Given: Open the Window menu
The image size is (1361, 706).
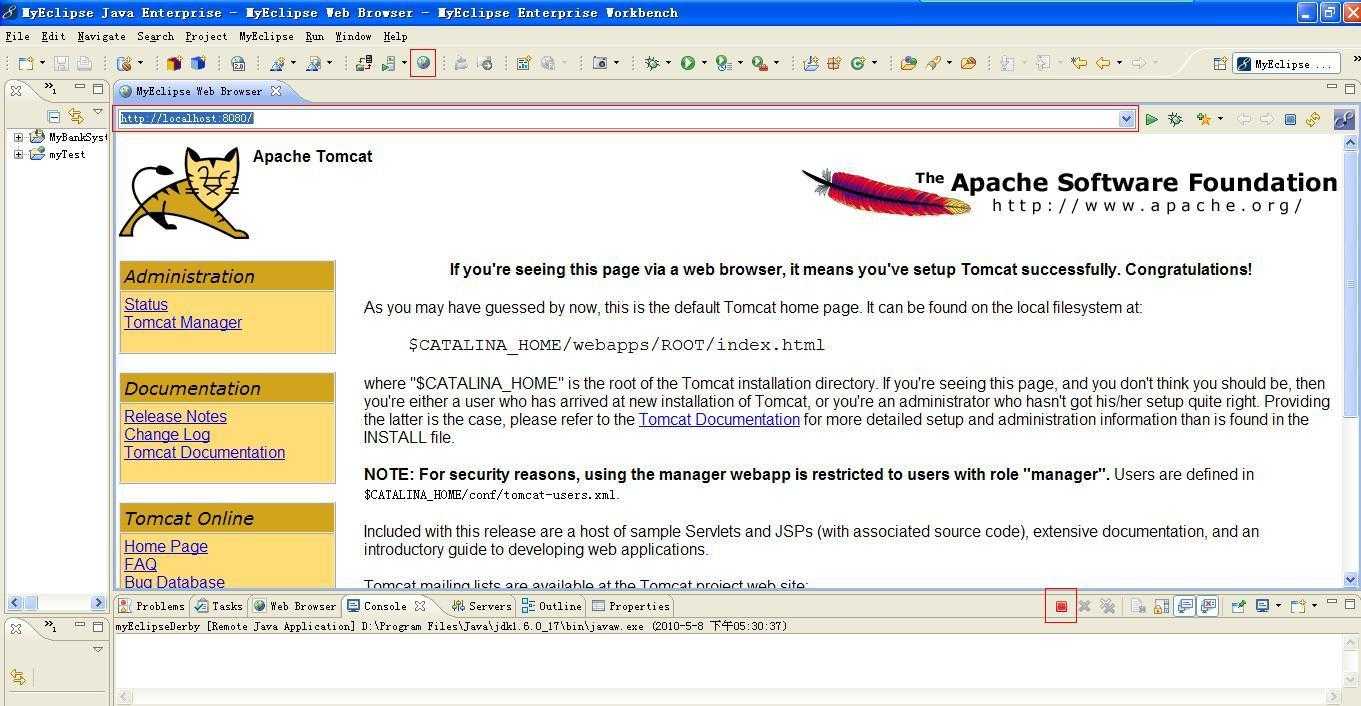Looking at the screenshot, I should click(353, 36).
